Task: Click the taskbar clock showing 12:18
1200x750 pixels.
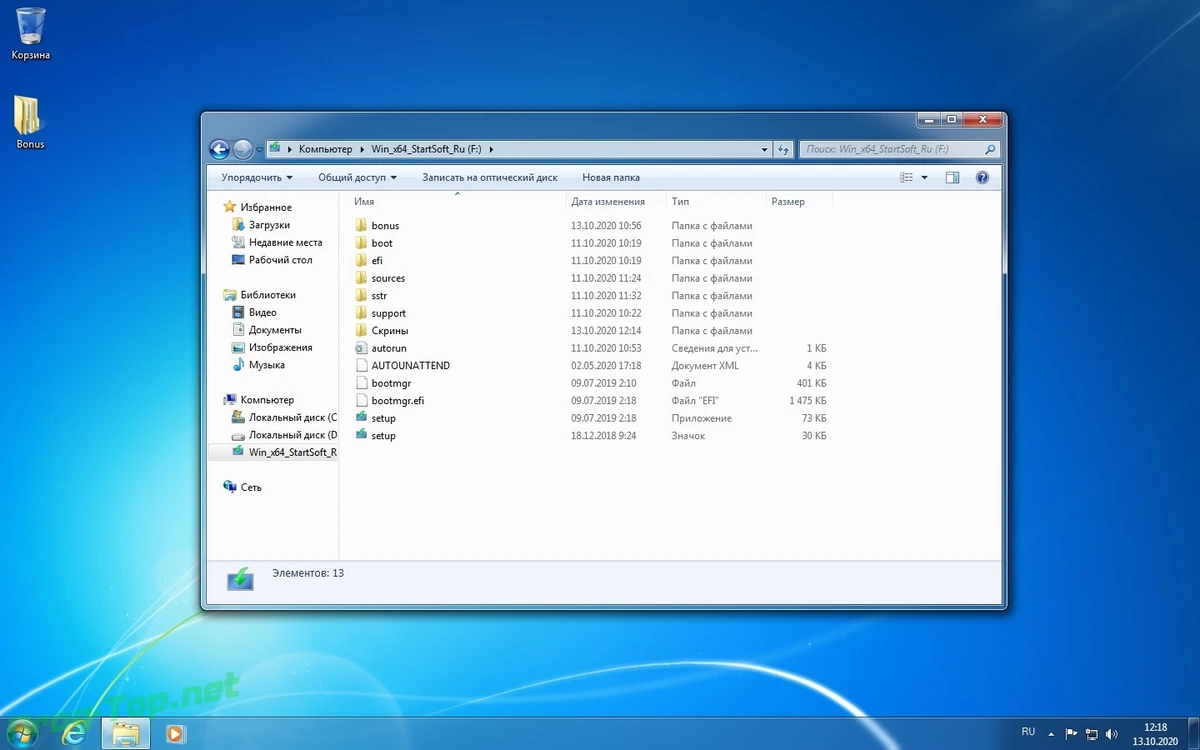Action: (x=1155, y=734)
